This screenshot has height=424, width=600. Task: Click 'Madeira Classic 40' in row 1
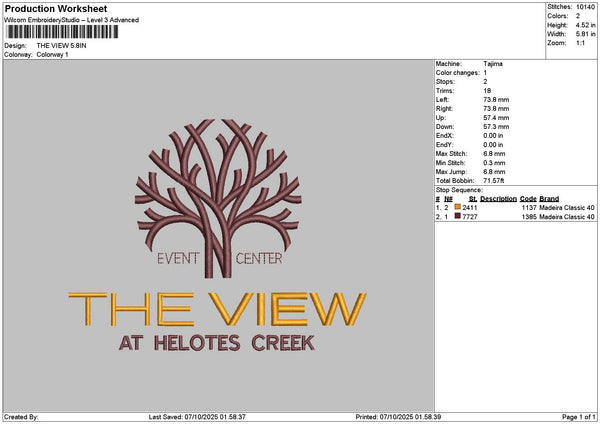coord(567,208)
